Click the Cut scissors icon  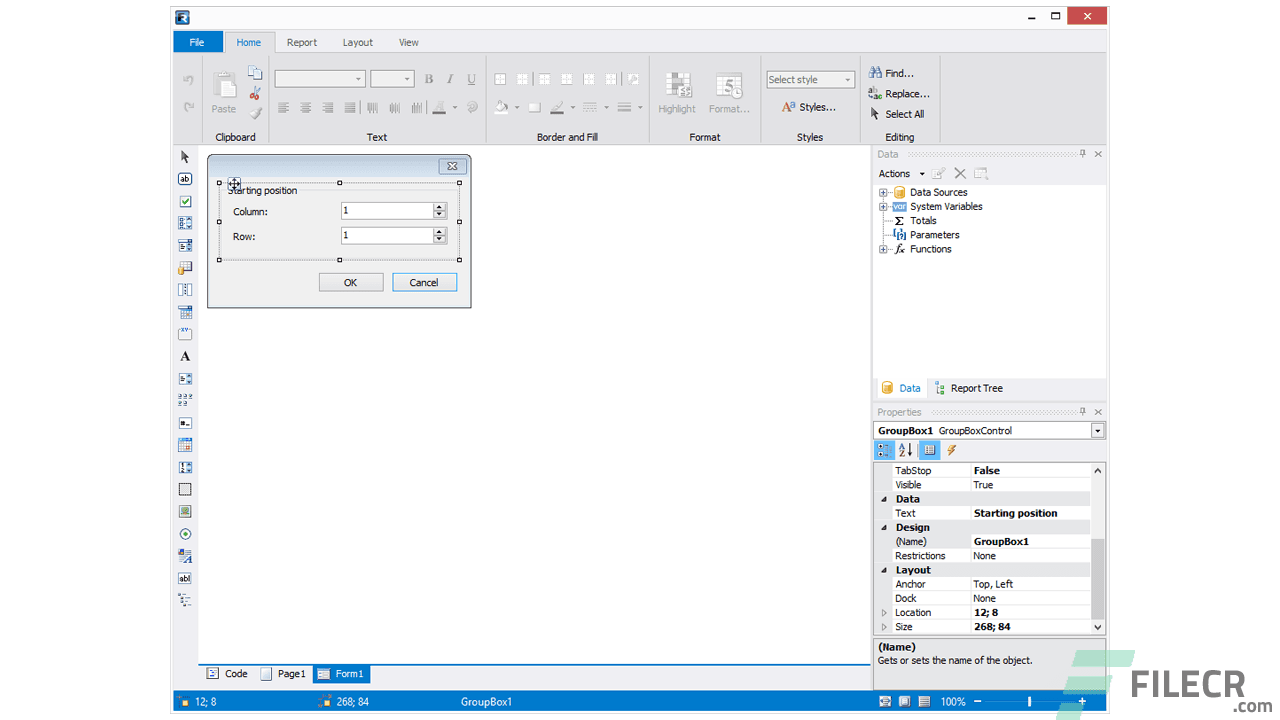coord(255,93)
